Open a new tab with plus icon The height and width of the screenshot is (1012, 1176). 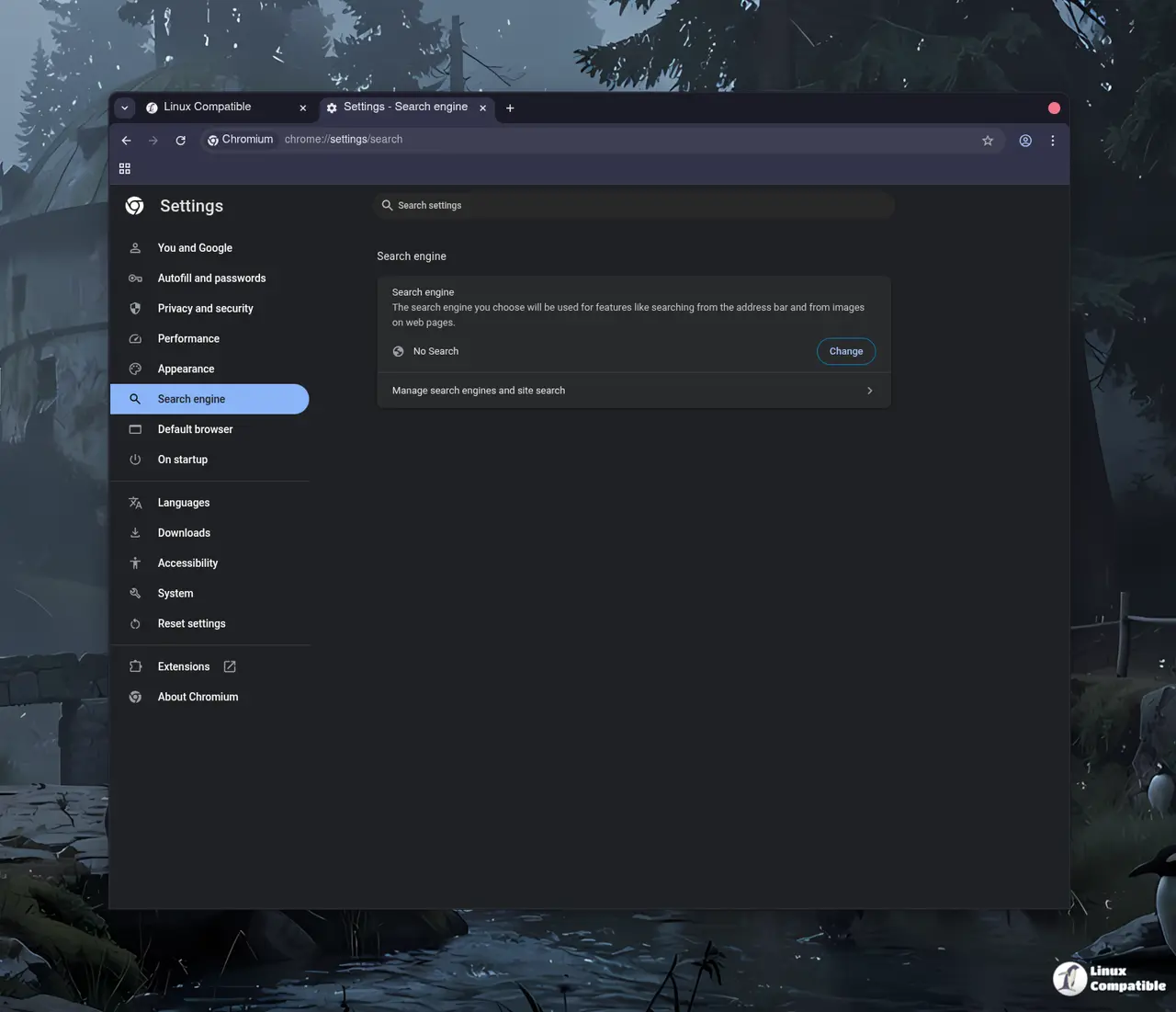coord(510,108)
